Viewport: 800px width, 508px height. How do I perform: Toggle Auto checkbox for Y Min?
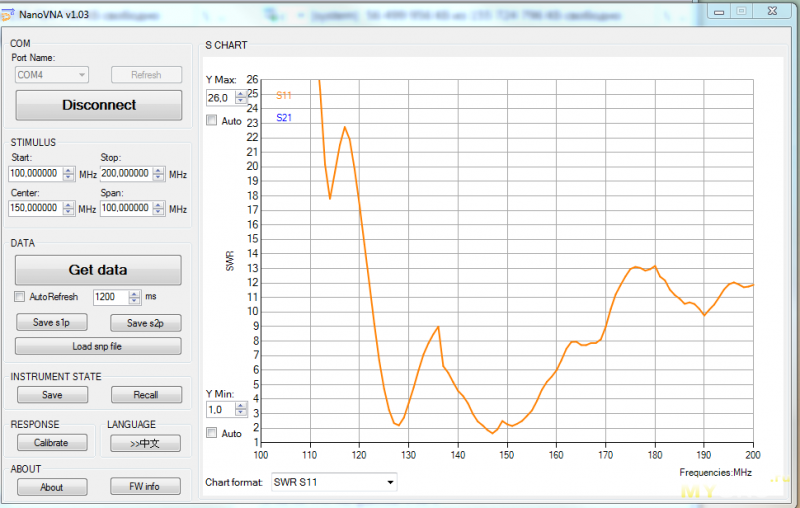[x=211, y=433]
